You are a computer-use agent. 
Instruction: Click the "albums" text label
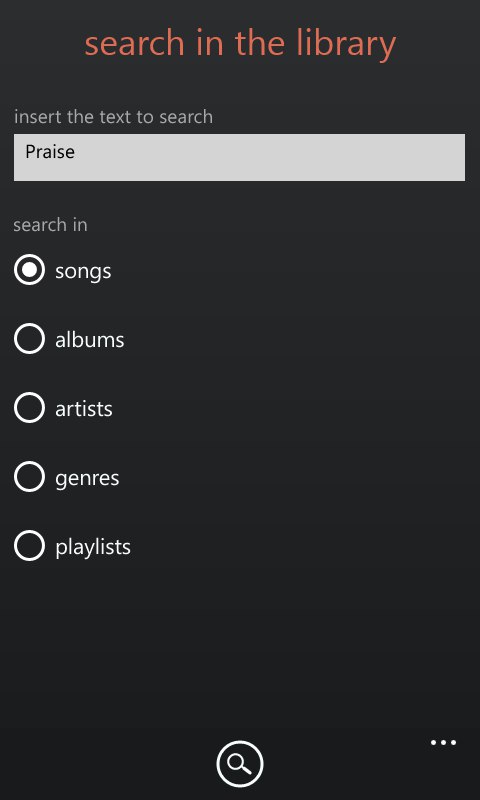pos(90,340)
